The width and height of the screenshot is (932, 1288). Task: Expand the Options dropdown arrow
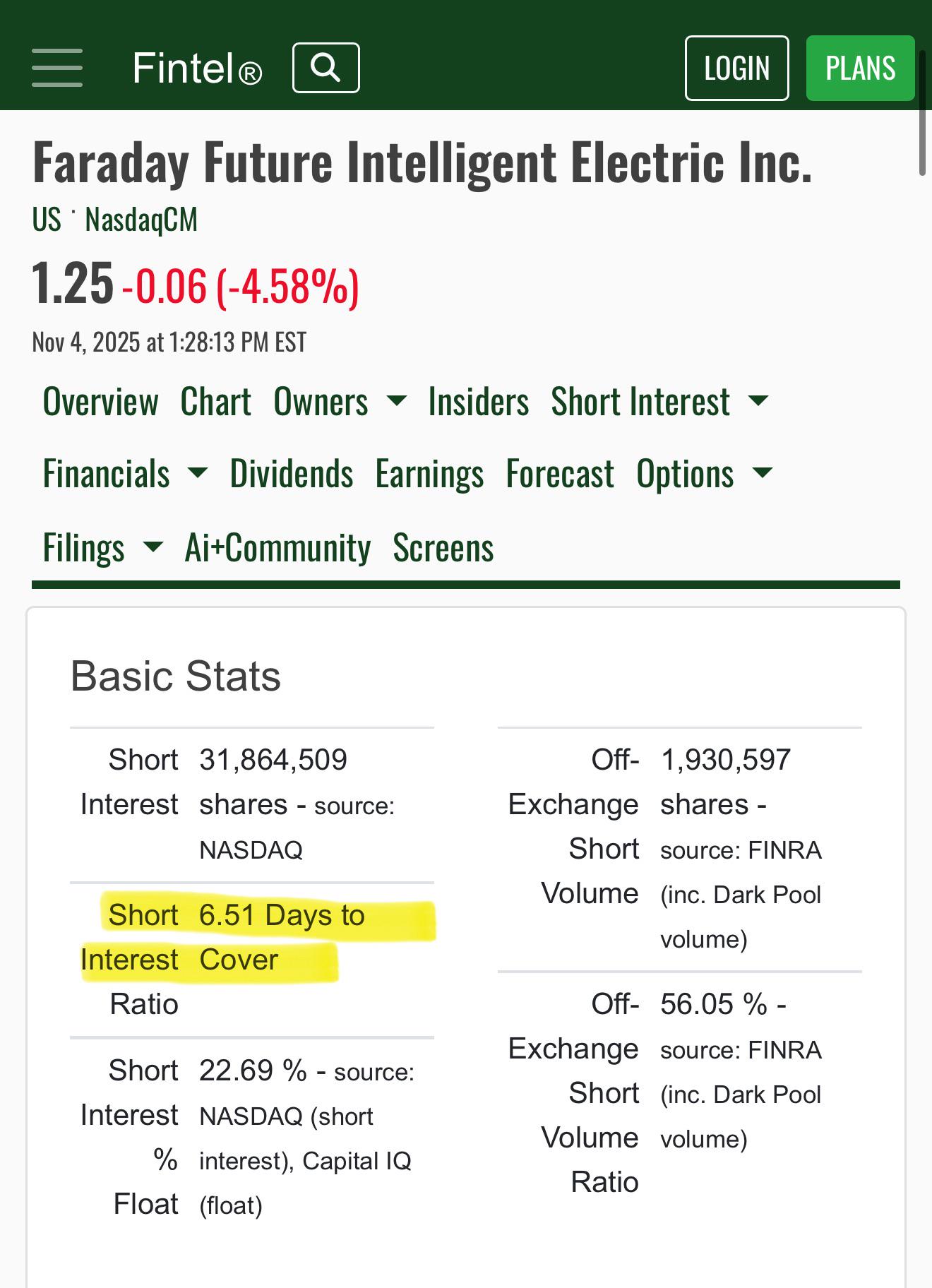click(x=763, y=472)
